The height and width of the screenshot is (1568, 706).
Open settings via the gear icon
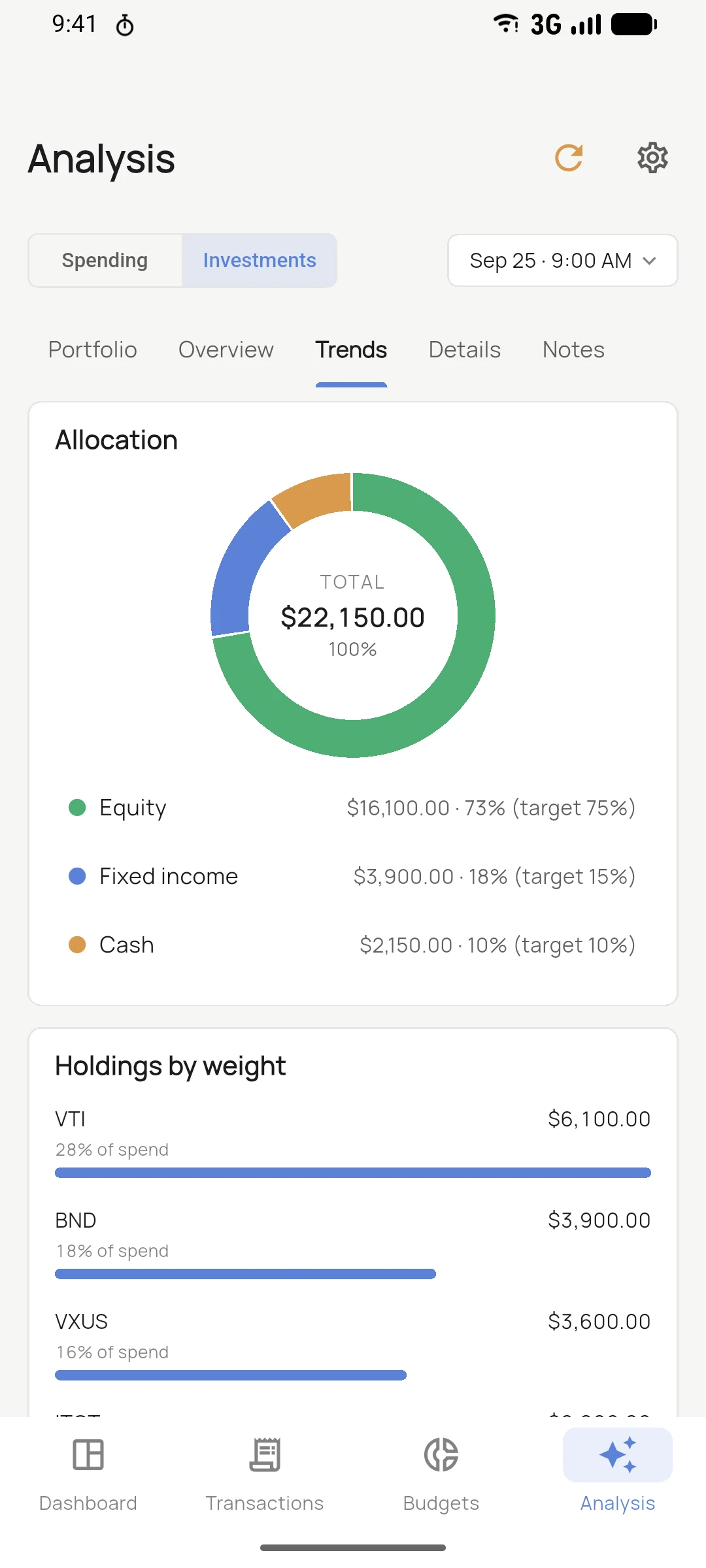click(652, 158)
